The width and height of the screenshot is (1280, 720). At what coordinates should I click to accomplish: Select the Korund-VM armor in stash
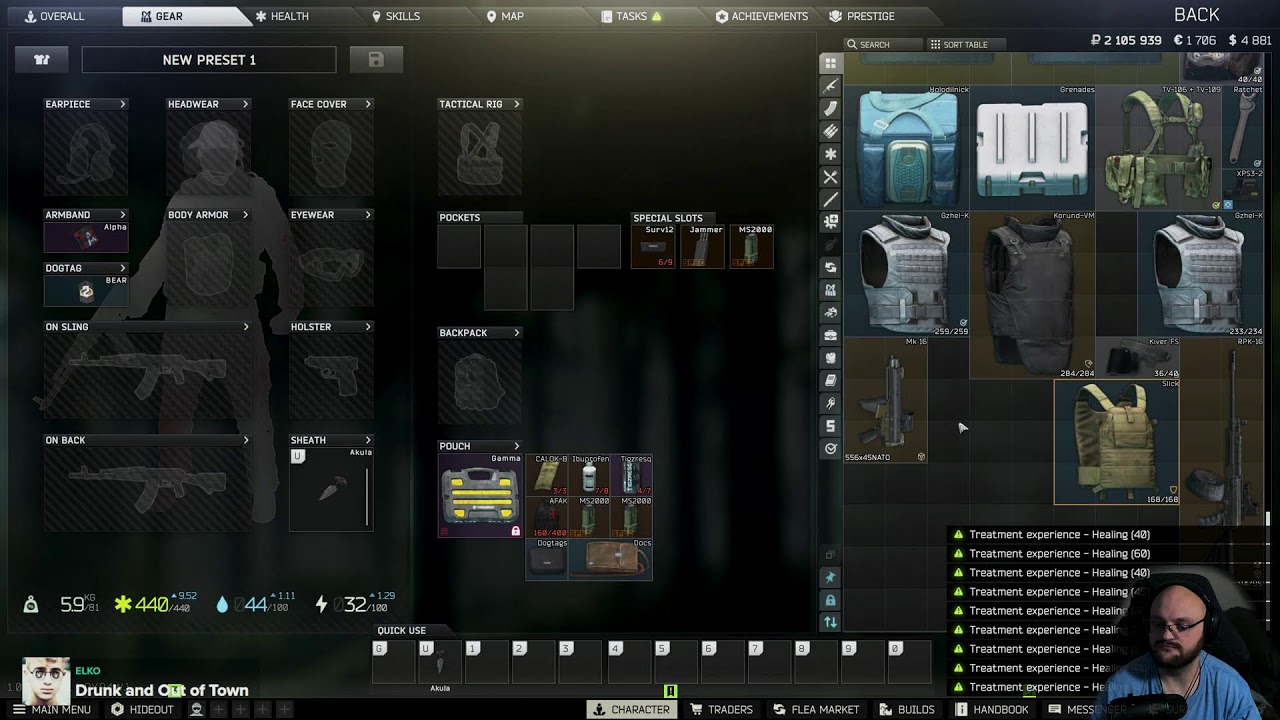[x=1033, y=295]
